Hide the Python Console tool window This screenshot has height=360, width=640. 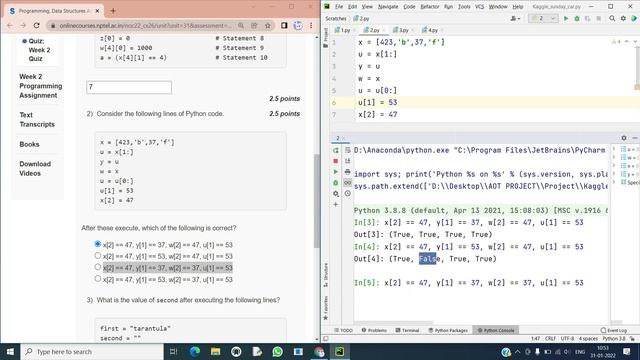tap(634, 138)
